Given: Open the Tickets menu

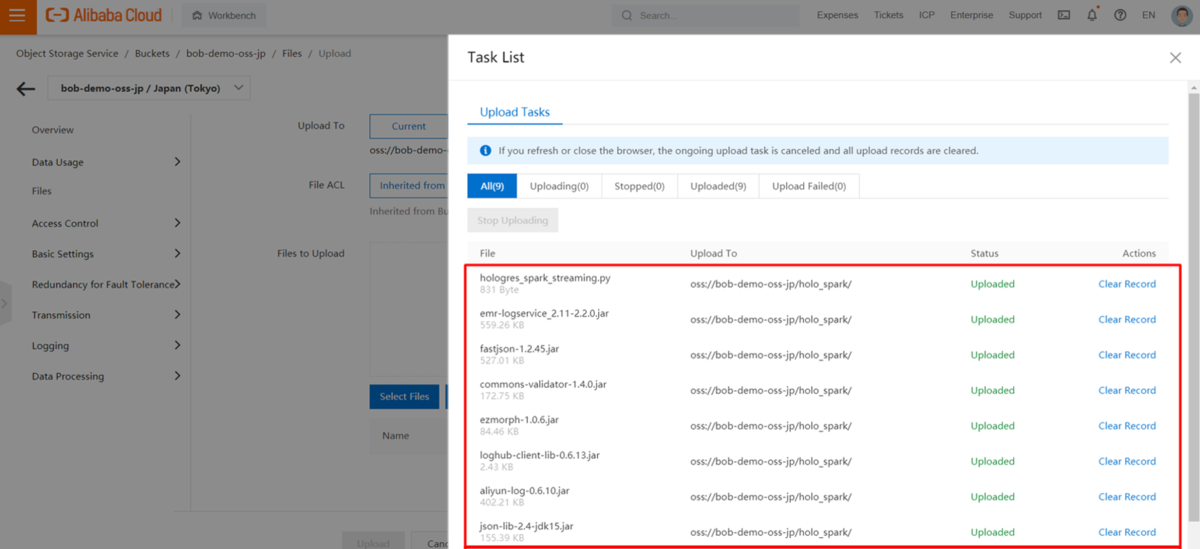Looking at the screenshot, I should 888,15.
